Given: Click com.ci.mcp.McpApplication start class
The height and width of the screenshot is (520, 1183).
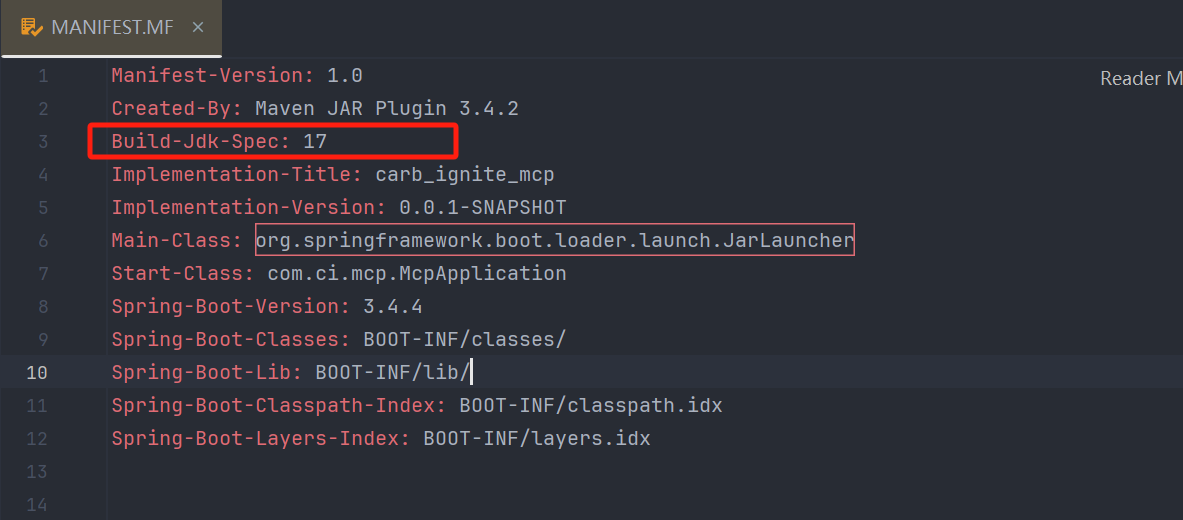Looking at the screenshot, I should tap(416, 274).
